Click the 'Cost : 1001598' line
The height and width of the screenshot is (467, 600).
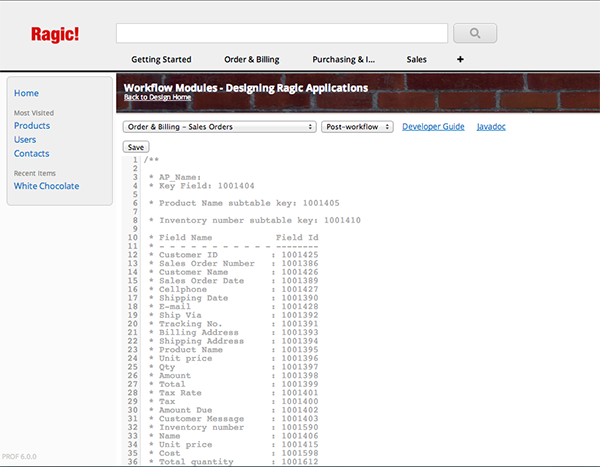(233, 453)
